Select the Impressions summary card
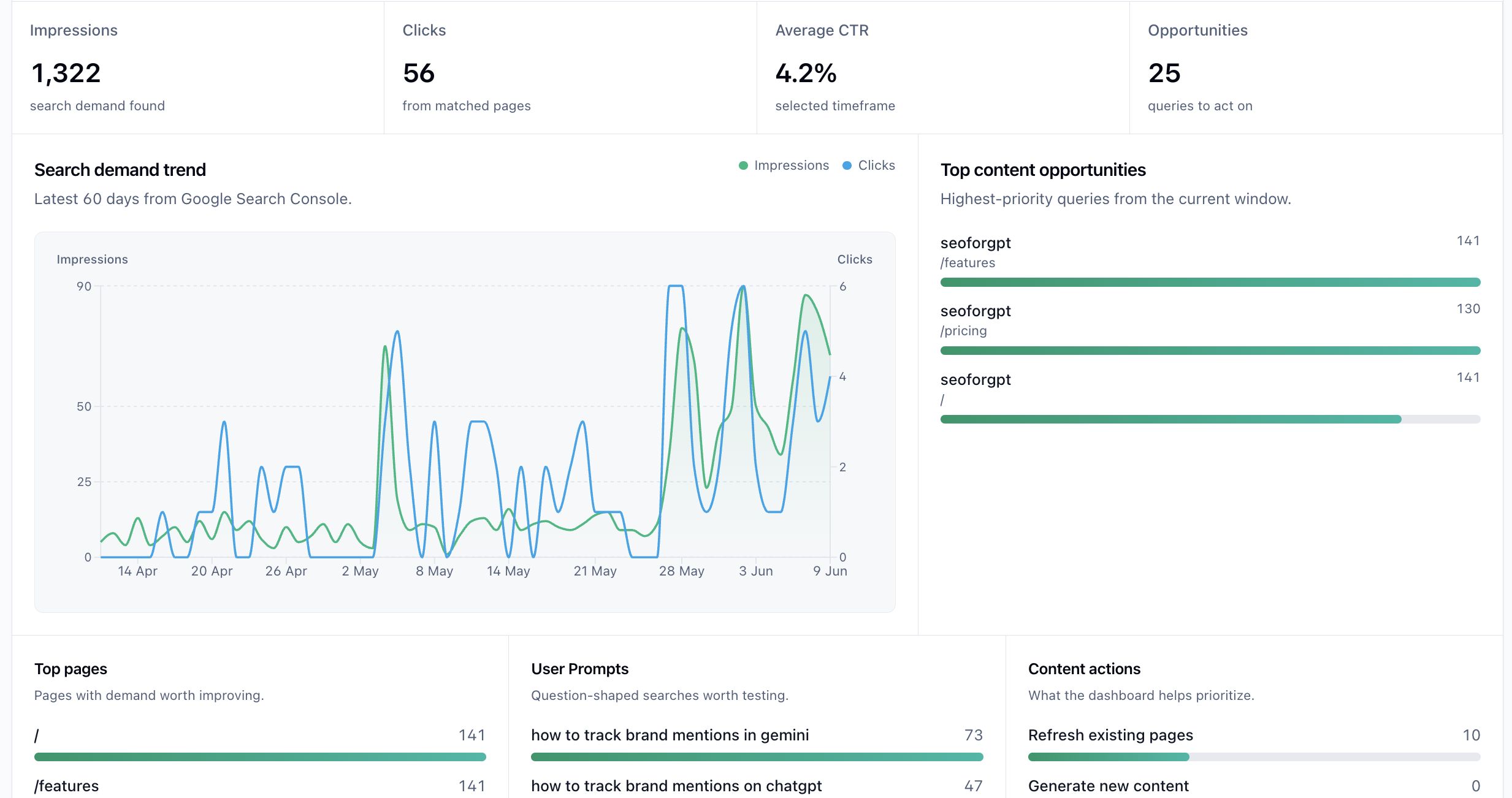The width and height of the screenshot is (1512, 798). point(197,67)
